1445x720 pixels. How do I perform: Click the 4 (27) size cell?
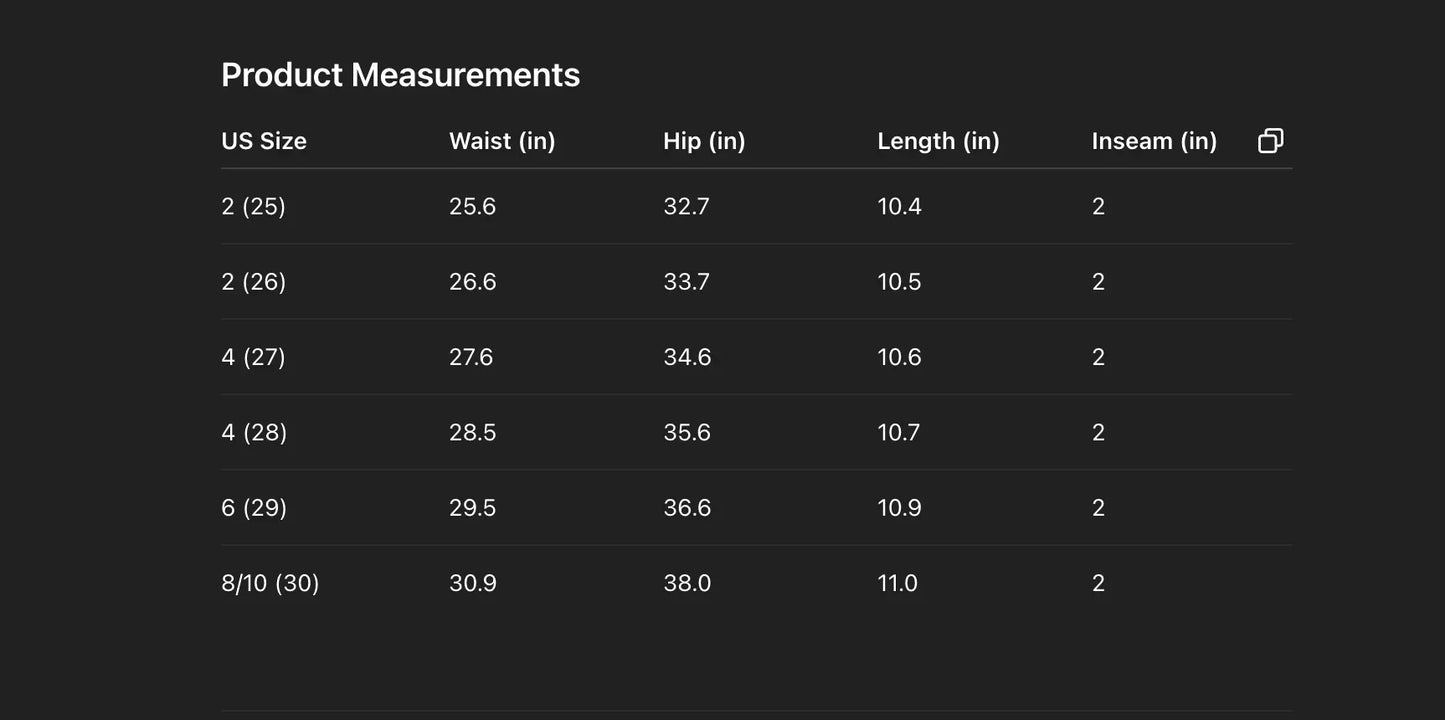click(x=254, y=357)
